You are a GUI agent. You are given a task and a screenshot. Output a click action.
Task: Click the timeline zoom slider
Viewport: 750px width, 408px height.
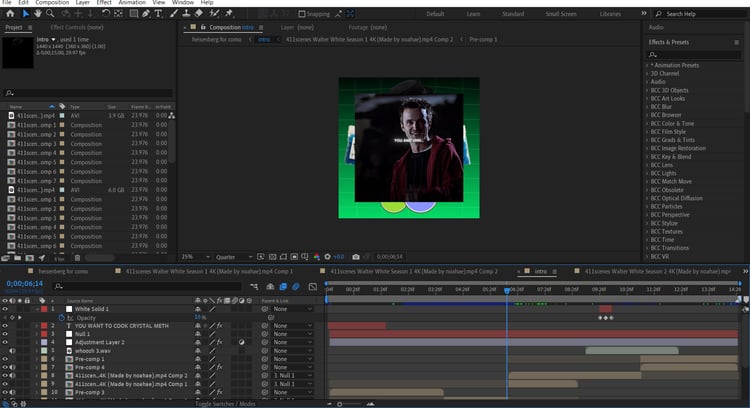pyautogui.click(x=340, y=404)
